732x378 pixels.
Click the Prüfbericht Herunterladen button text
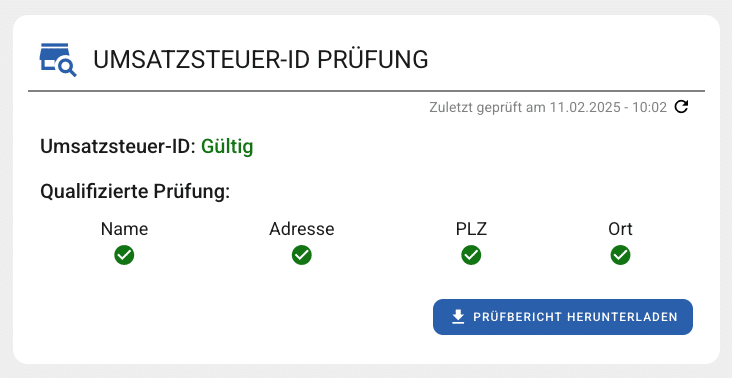(x=575, y=317)
